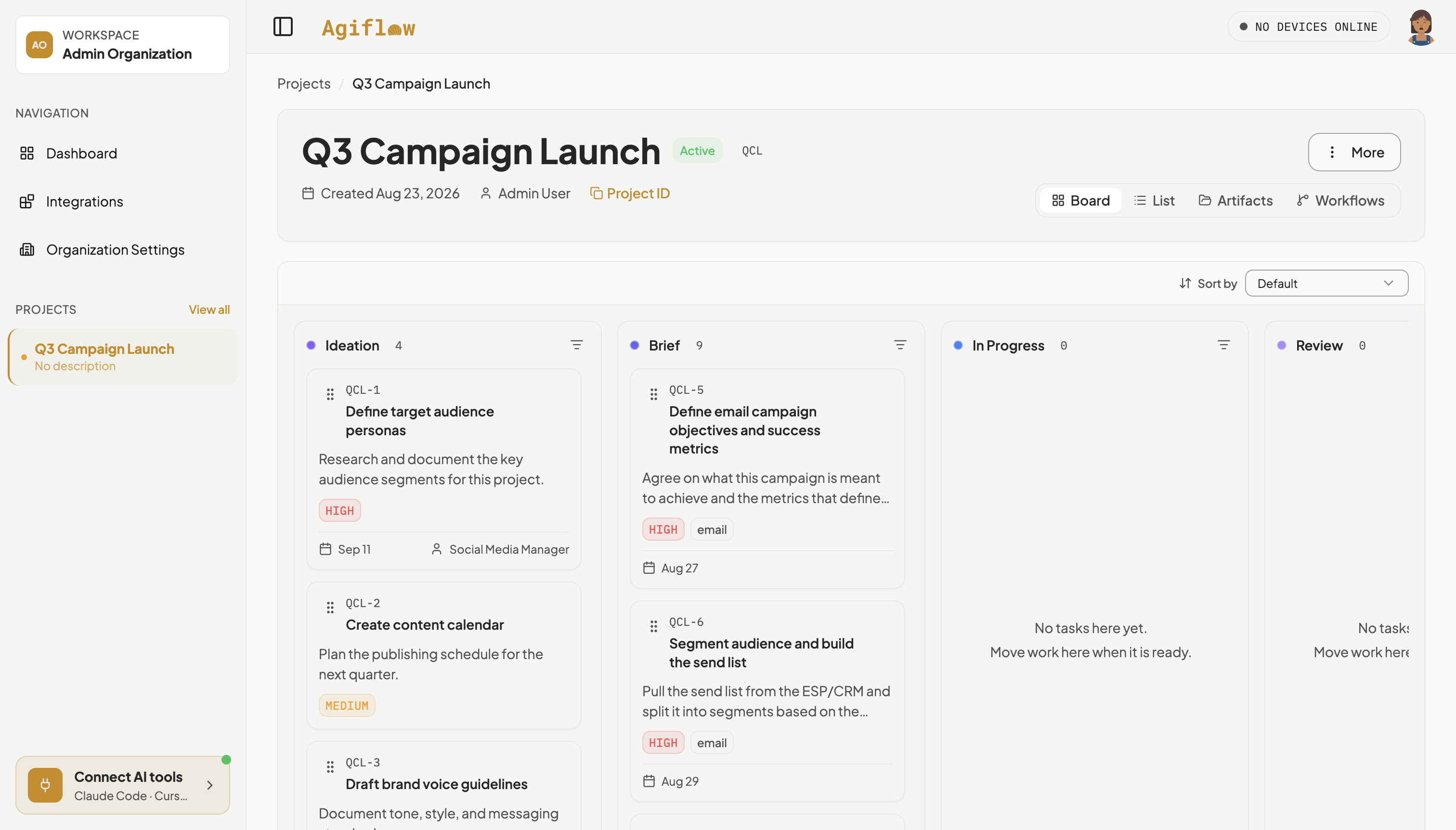The height and width of the screenshot is (830, 1456).
Task: Grab the drag handle on QCL-5
Action: 654,394
